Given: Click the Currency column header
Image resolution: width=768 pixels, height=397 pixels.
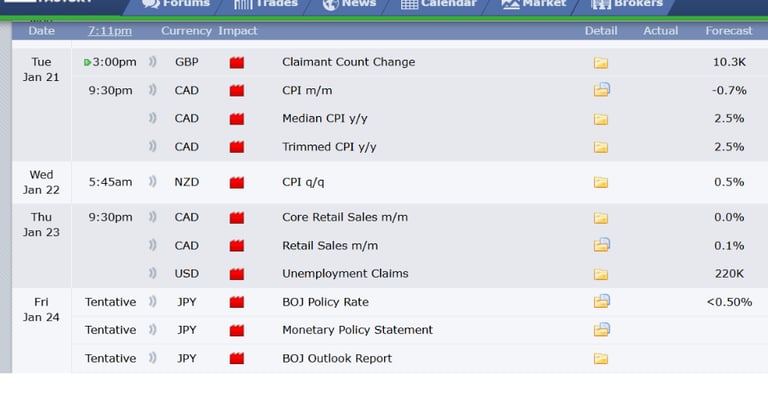Looking at the screenshot, I should pyautogui.click(x=186, y=31).
